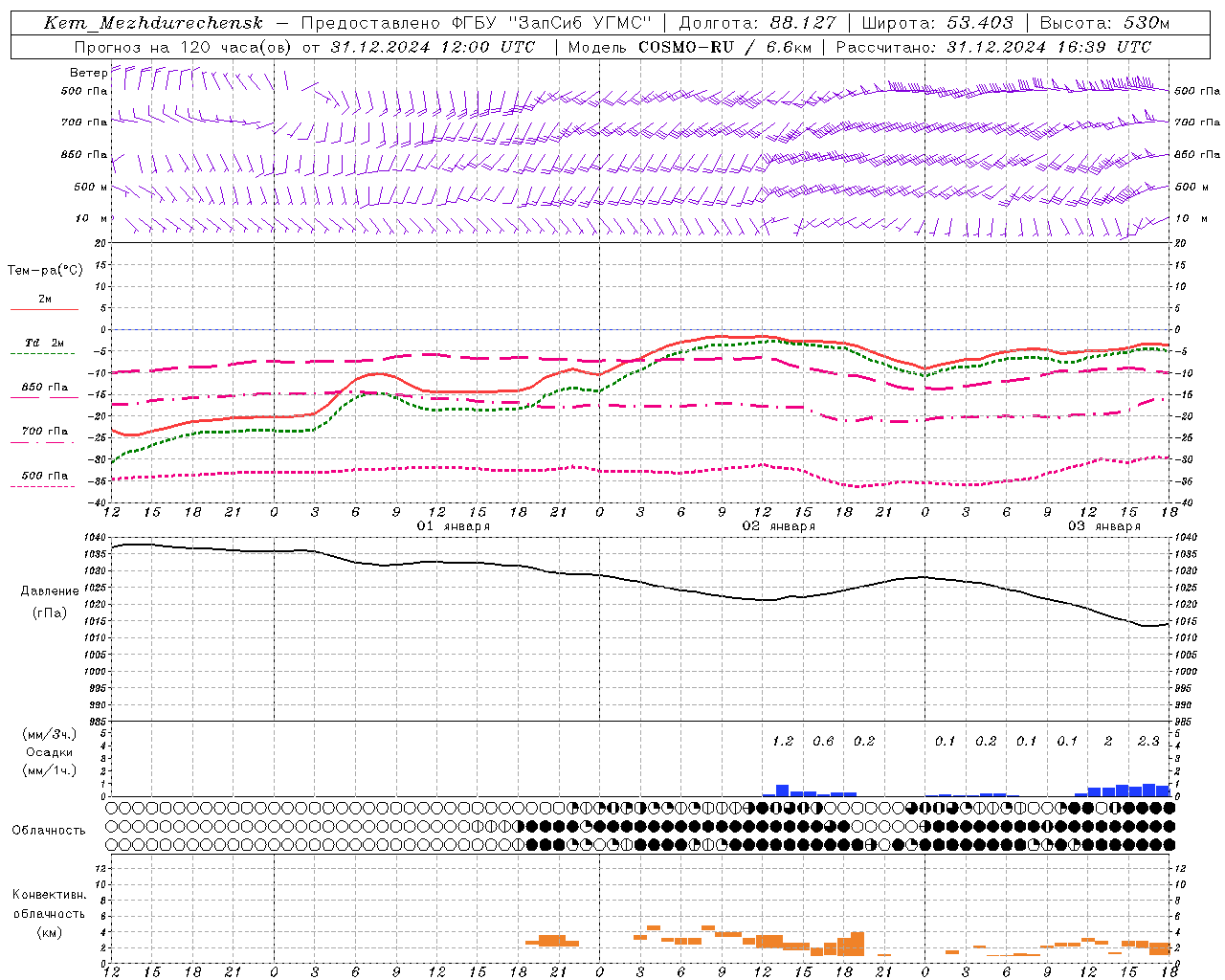Click the date label 02 января
The width and height of the screenshot is (1225, 980).
click(779, 526)
